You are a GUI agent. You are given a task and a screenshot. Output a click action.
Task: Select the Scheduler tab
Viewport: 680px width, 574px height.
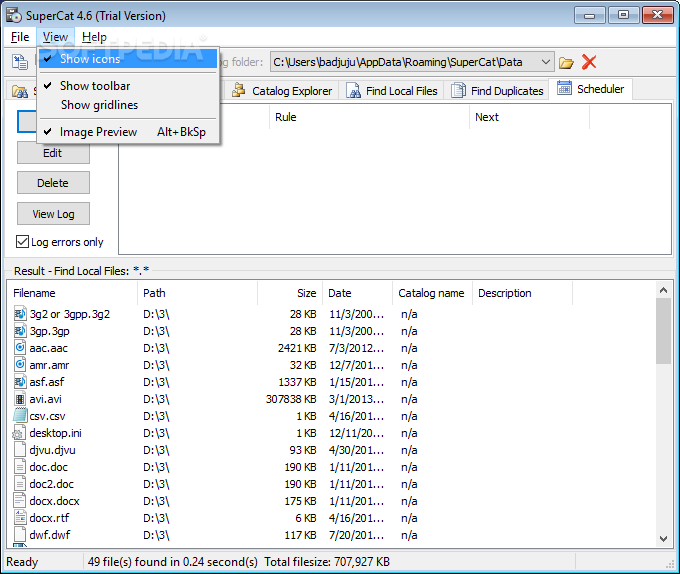(x=591, y=89)
